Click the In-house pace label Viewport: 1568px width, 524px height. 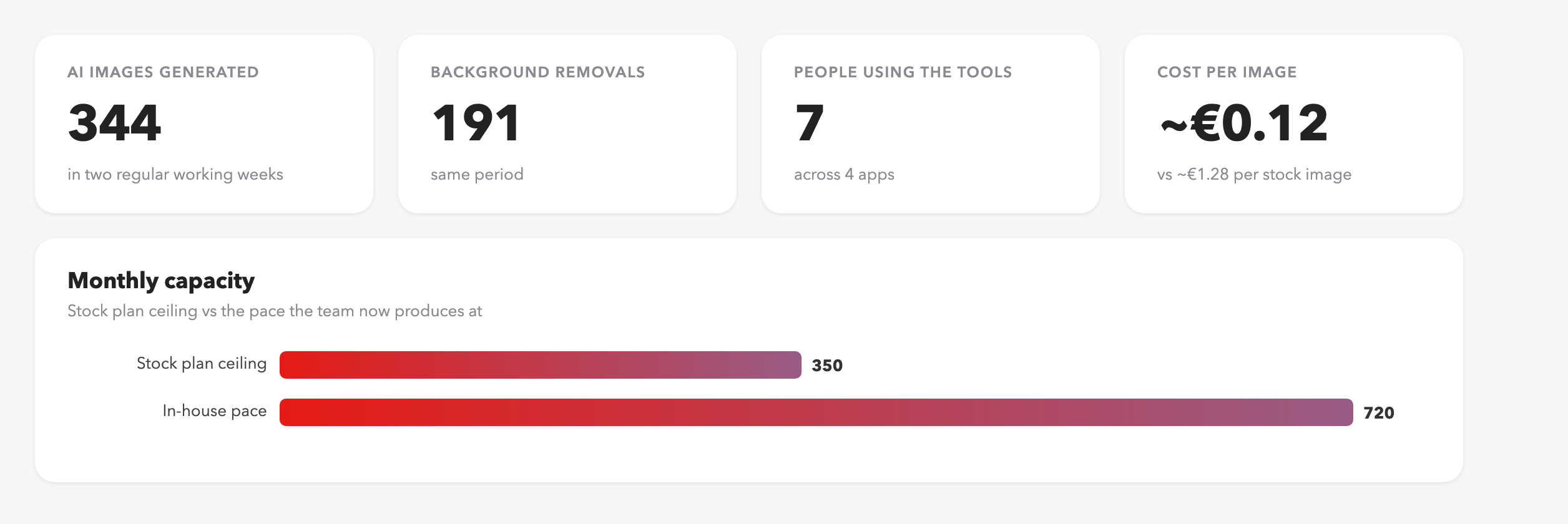(x=215, y=411)
